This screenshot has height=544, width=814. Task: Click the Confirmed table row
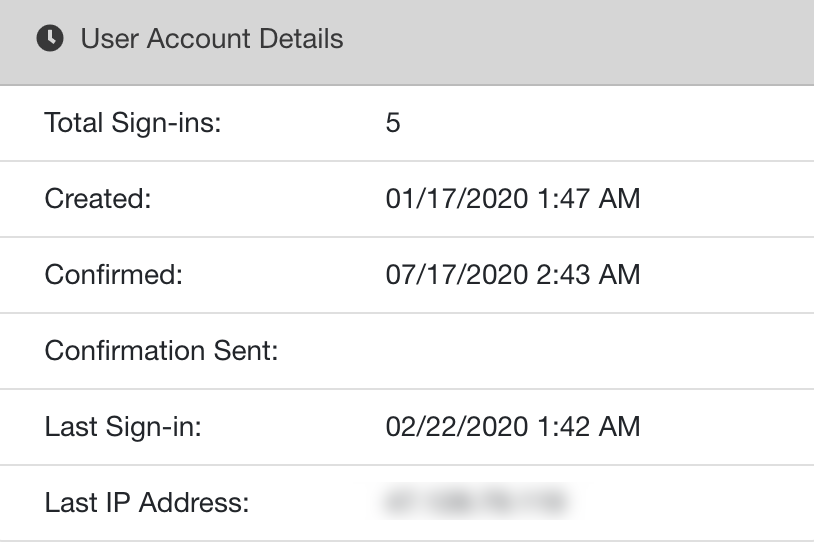point(407,275)
